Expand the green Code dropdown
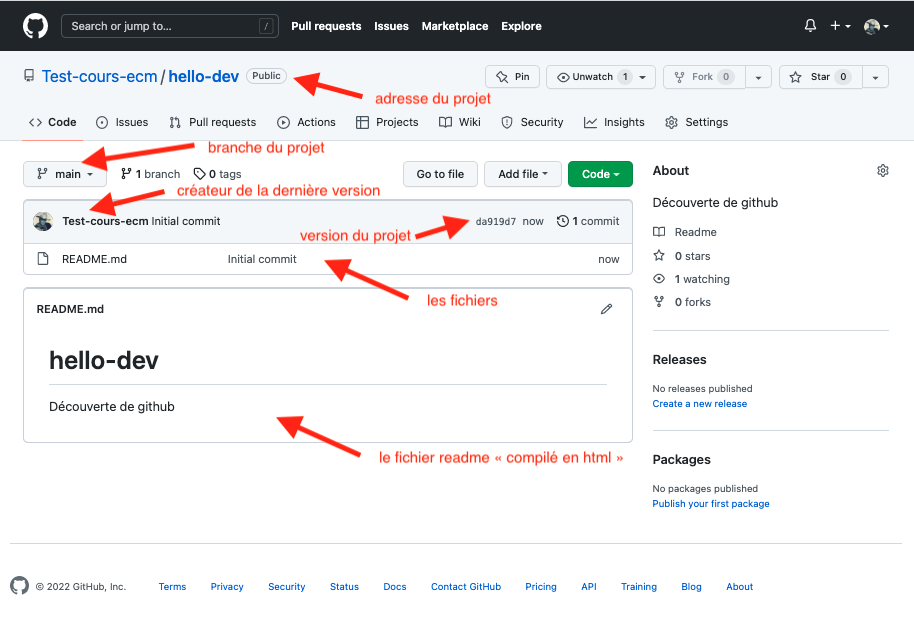The image size is (914, 643). click(x=600, y=174)
